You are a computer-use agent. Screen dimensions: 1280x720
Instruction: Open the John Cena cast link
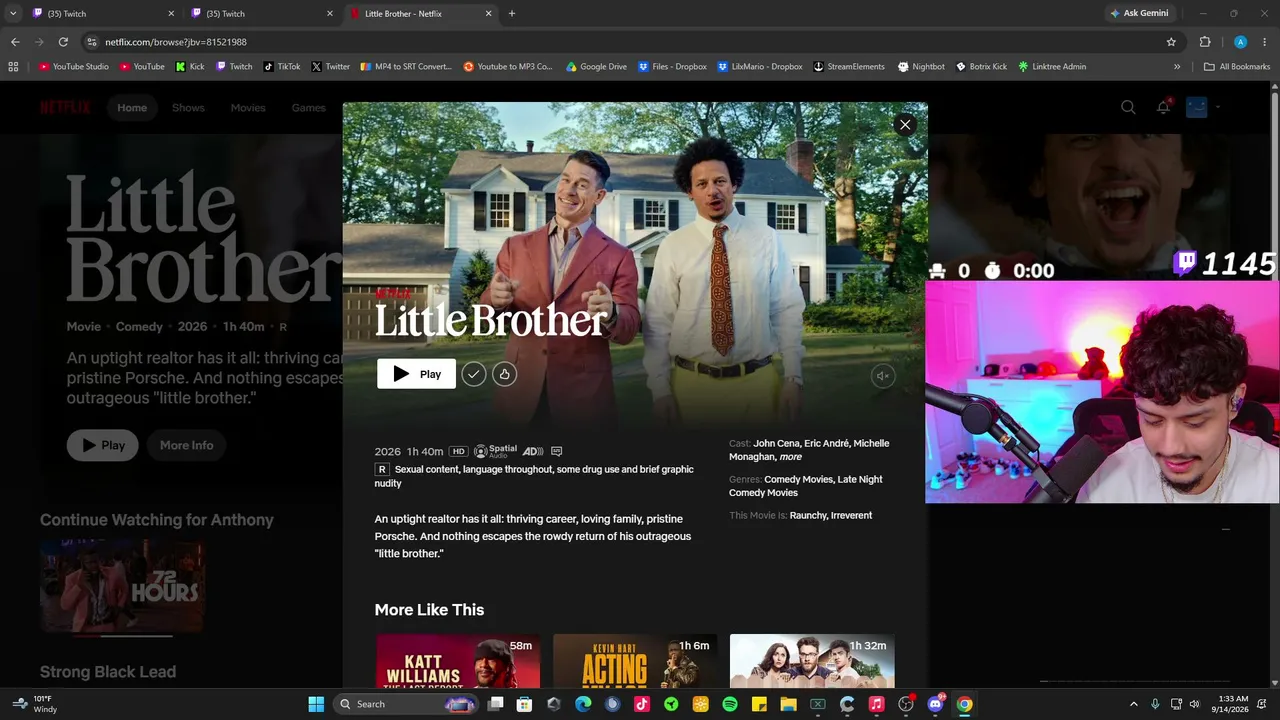click(776, 443)
